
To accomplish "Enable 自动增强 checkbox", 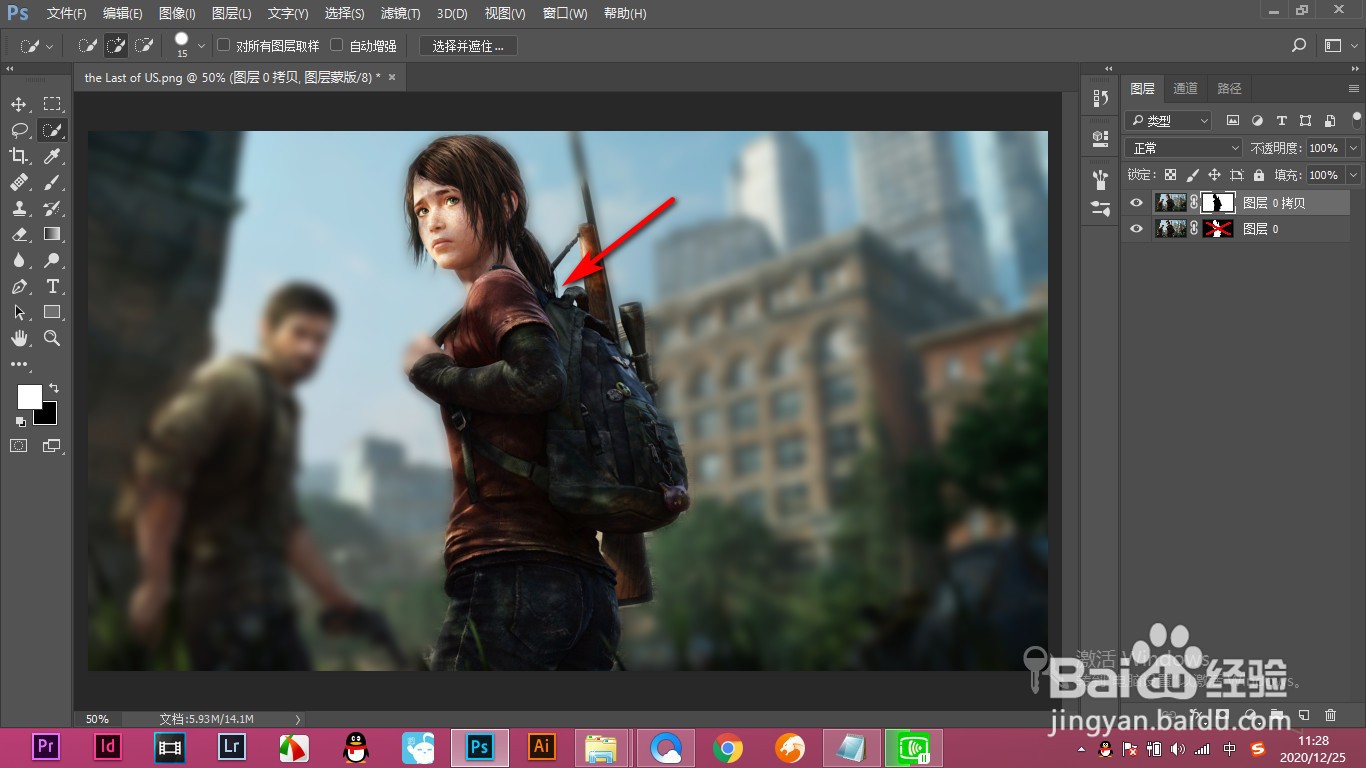I will (337, 45).
